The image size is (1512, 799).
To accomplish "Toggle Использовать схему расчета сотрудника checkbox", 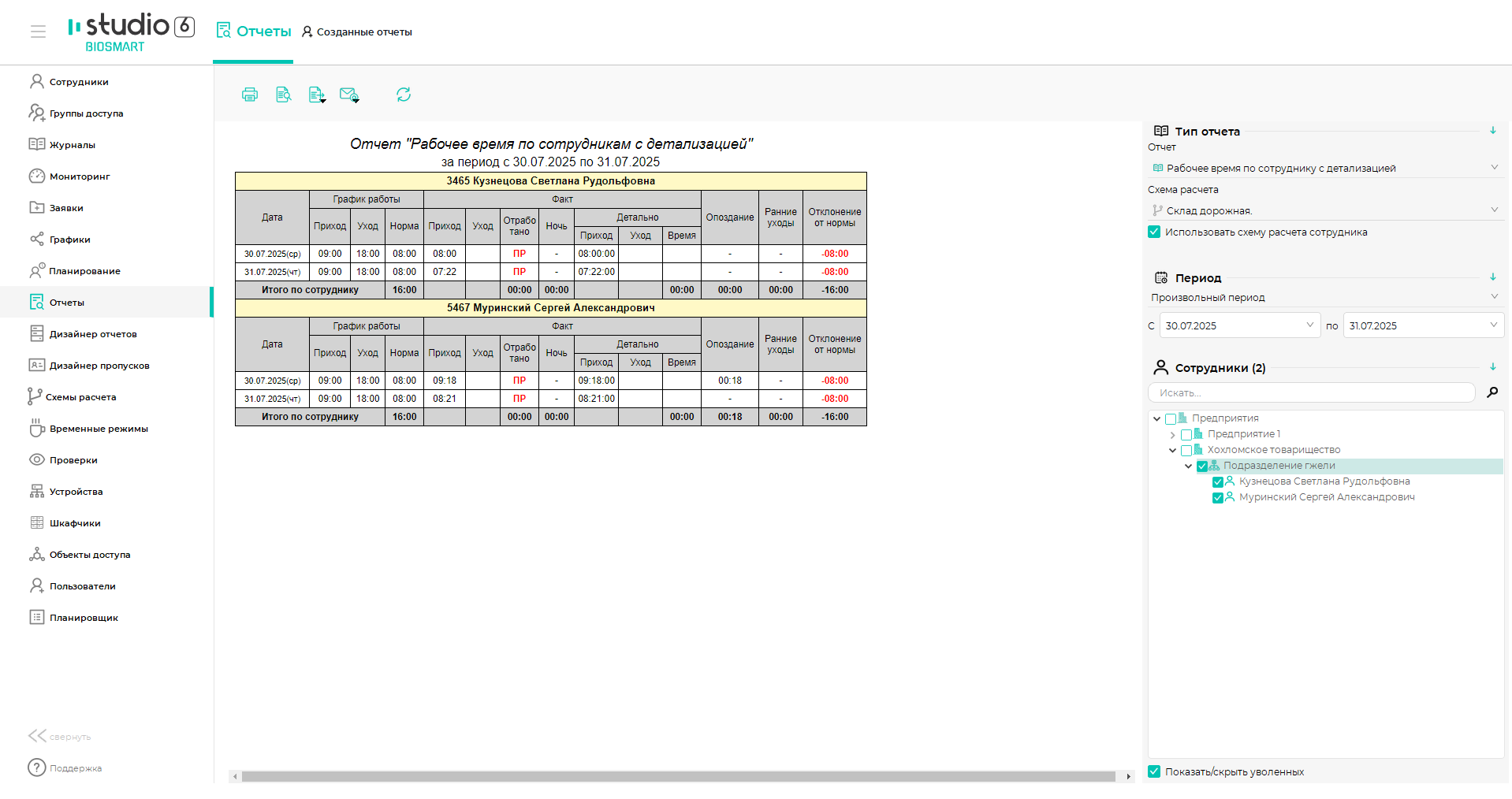I will coord(1154,232).
